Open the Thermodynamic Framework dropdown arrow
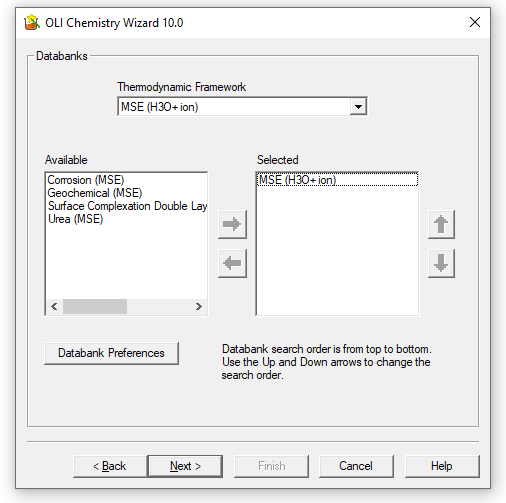The width and height of the screenshot is (506, 503). tap(358, 107)
